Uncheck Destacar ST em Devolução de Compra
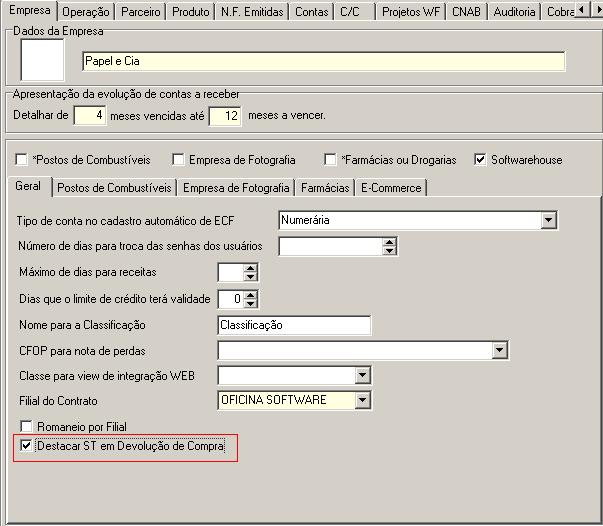The width and height of the screenshot is (603, 526). [x=26, y=446]
